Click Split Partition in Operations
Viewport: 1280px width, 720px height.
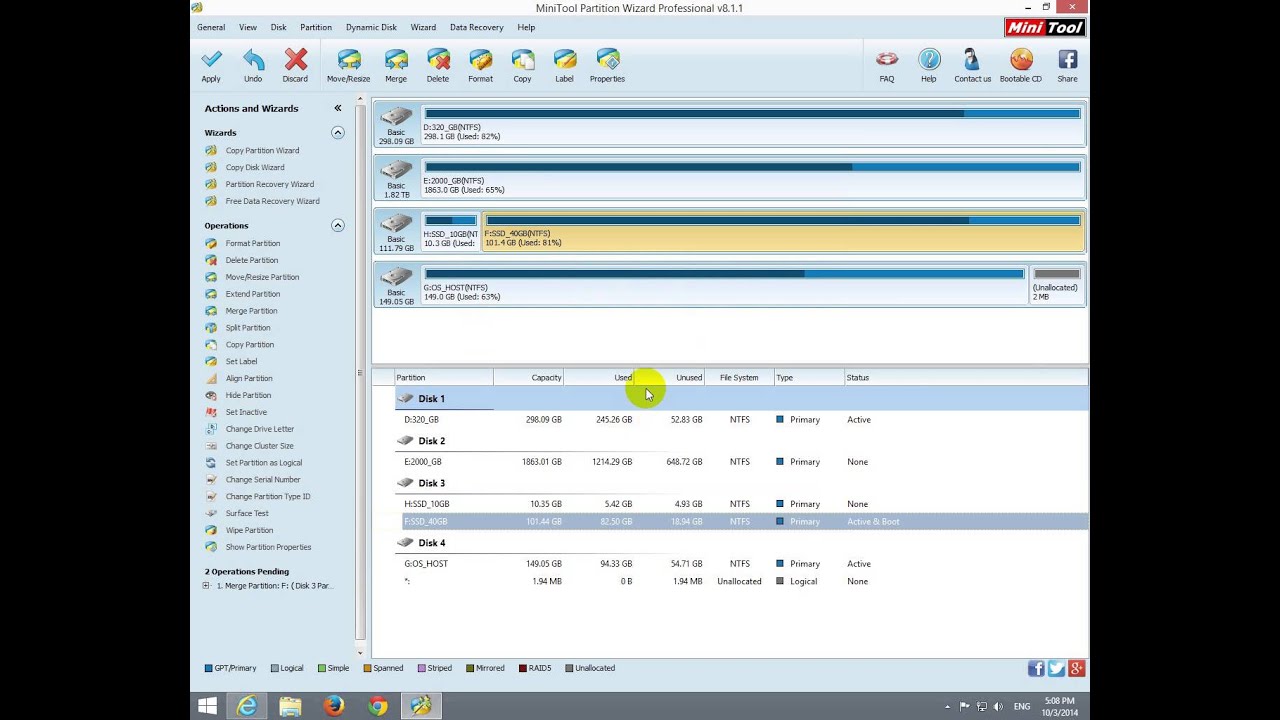coord(247,328)
